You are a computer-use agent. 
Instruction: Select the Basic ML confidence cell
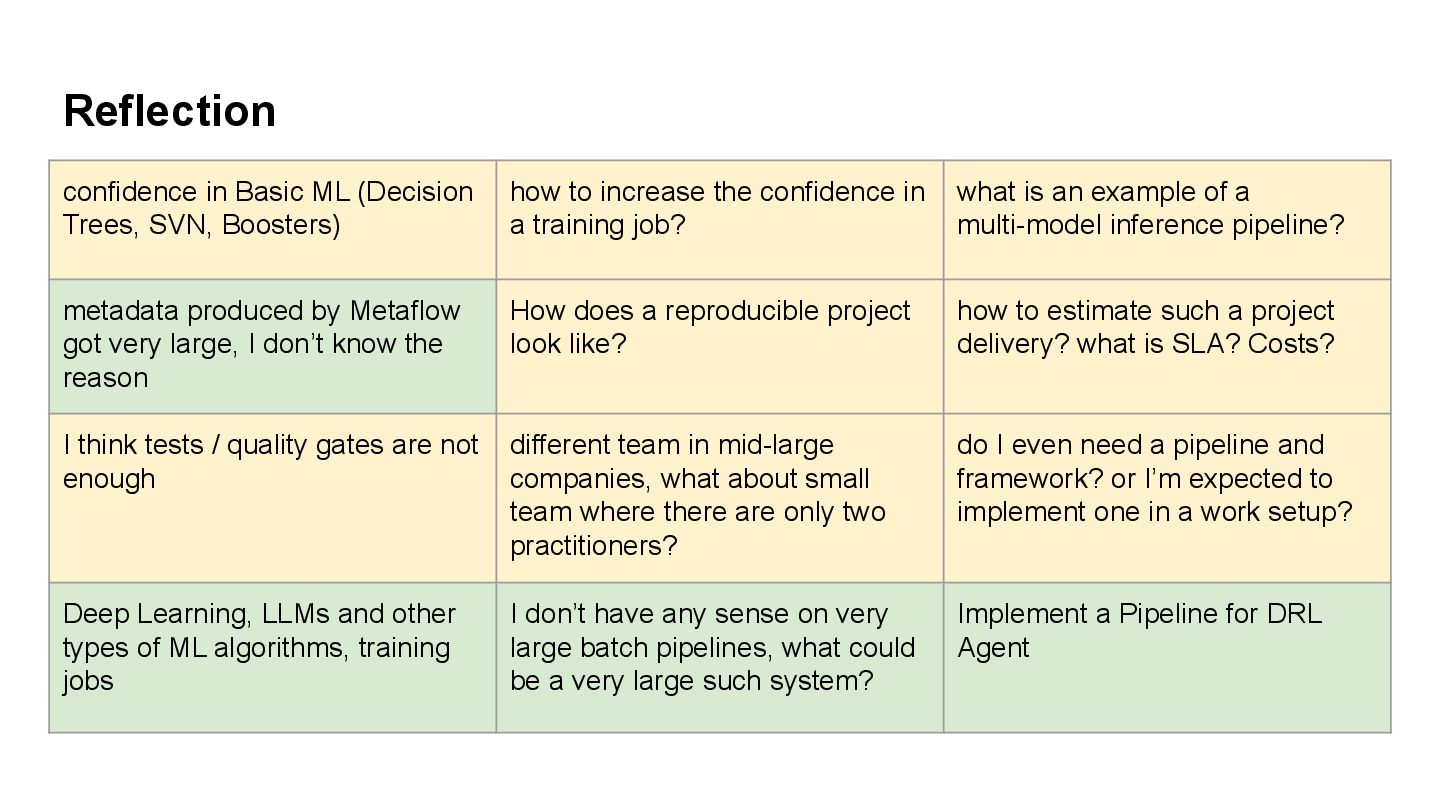(x=272, y=219)
